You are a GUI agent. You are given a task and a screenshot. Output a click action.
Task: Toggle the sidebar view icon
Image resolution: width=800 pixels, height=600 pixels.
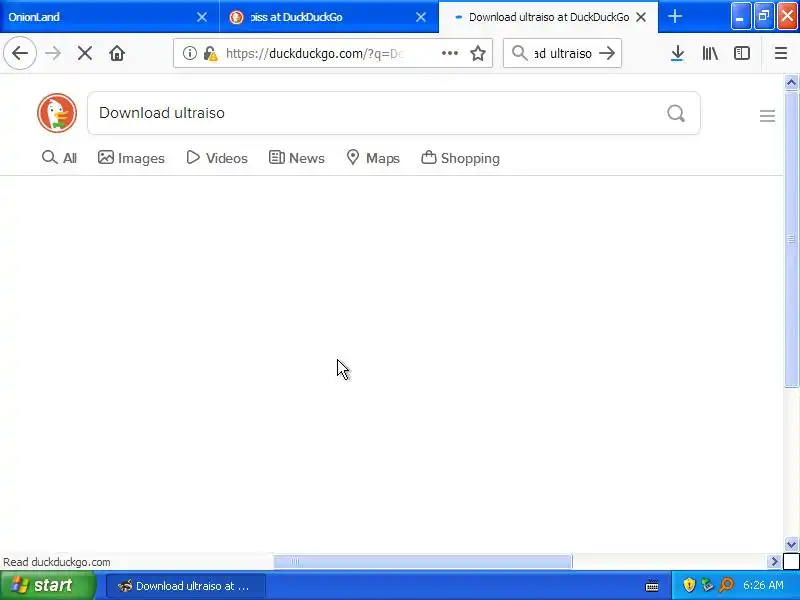[741, 53]
